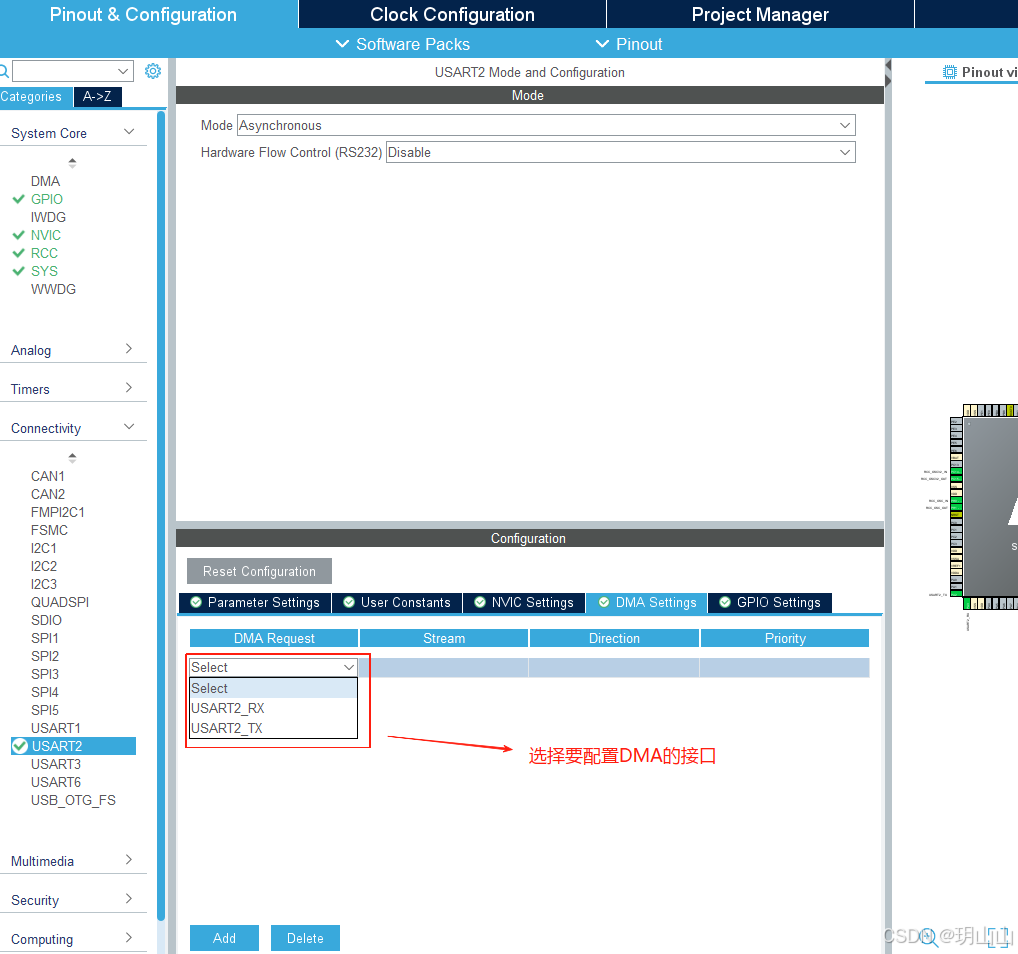Screen dimensions: 1018x954
Task: Expand the Multimedia category
Action: [x=129, y=860]
